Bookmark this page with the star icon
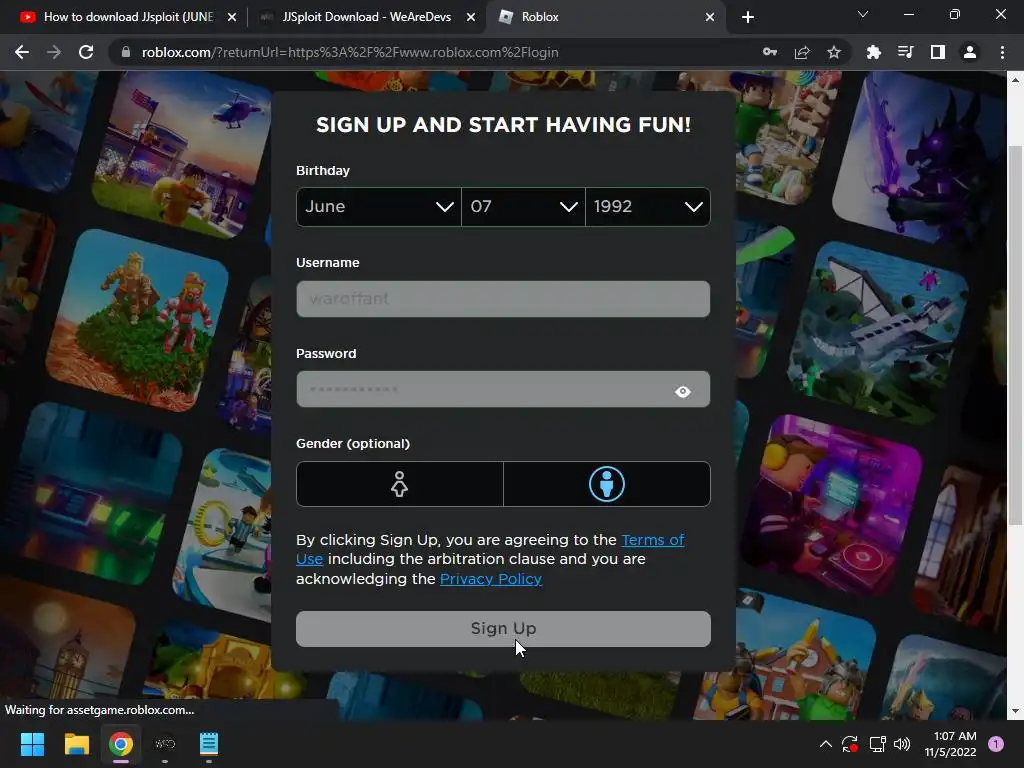The width and height of the screenshot is (1024, 768). pos(834,52)
